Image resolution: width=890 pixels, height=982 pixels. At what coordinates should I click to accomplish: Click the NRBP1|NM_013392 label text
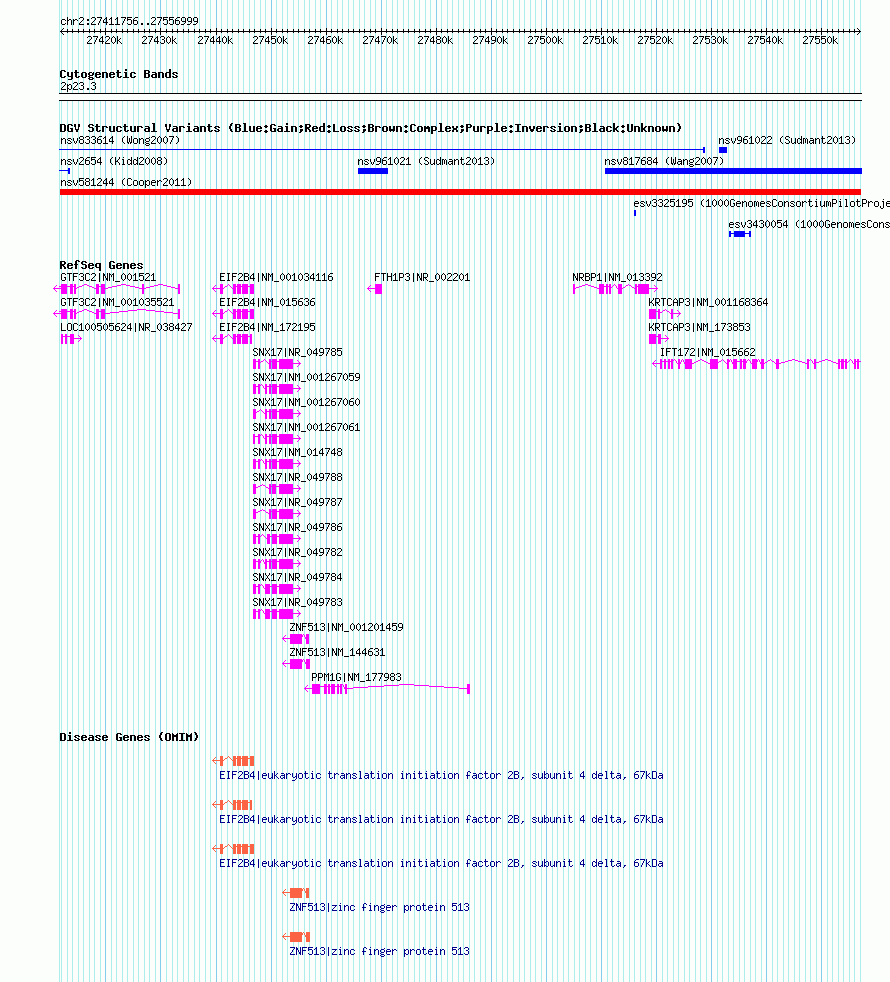click(x=617, y=277)
